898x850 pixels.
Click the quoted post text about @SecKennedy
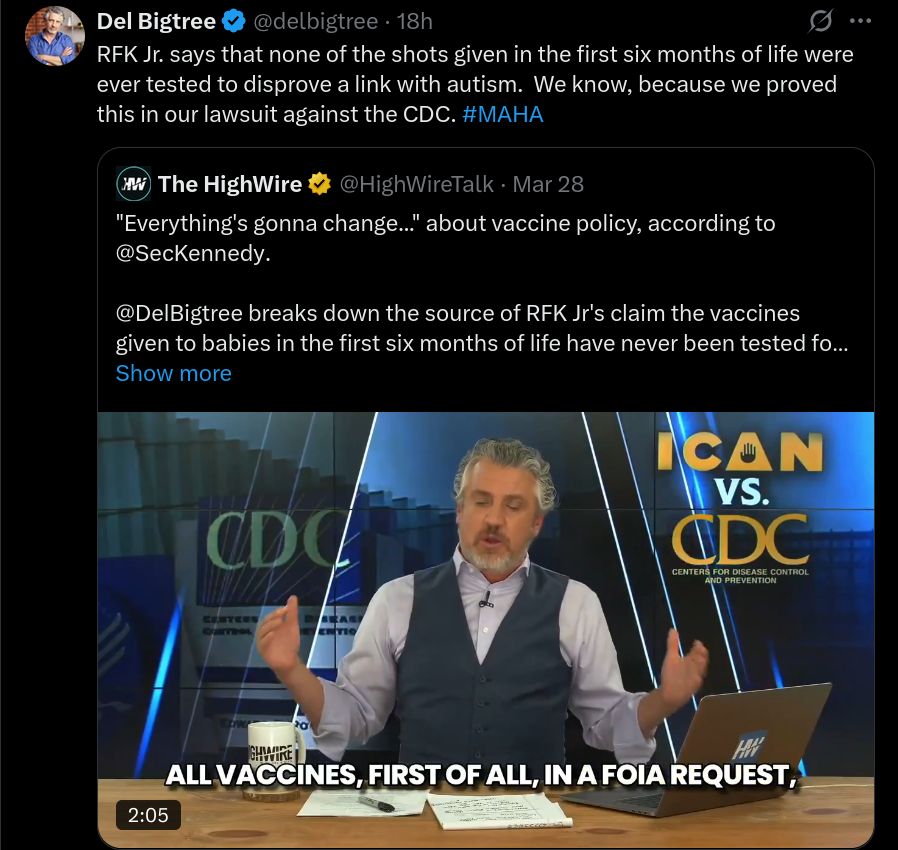point(446,238)
